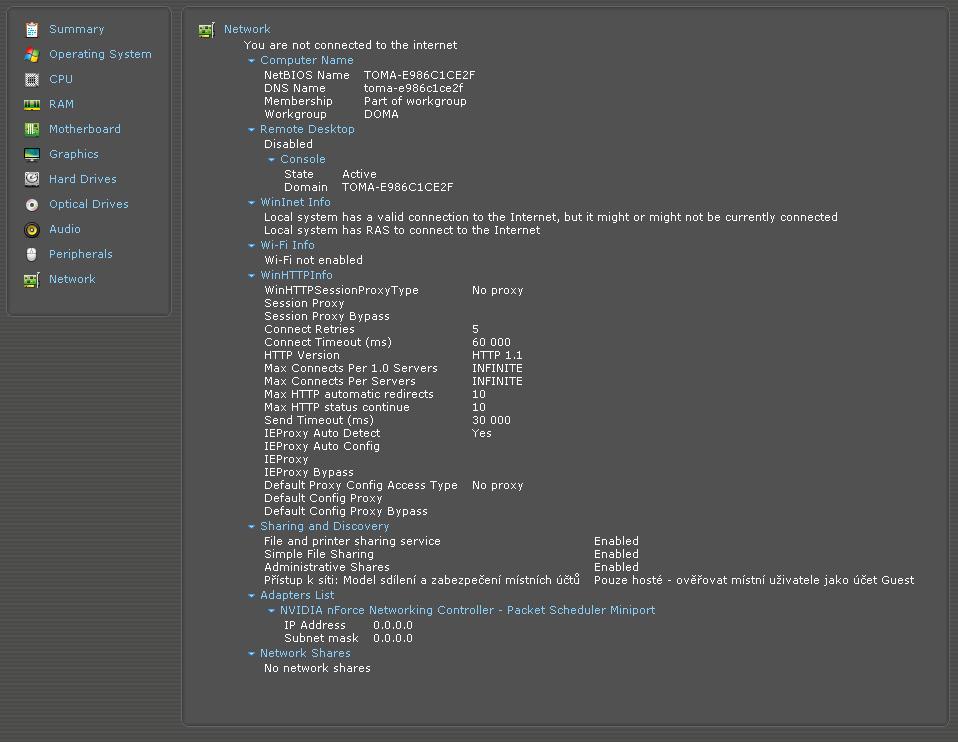Click the Summary icon in sidebar

[32, 30]
